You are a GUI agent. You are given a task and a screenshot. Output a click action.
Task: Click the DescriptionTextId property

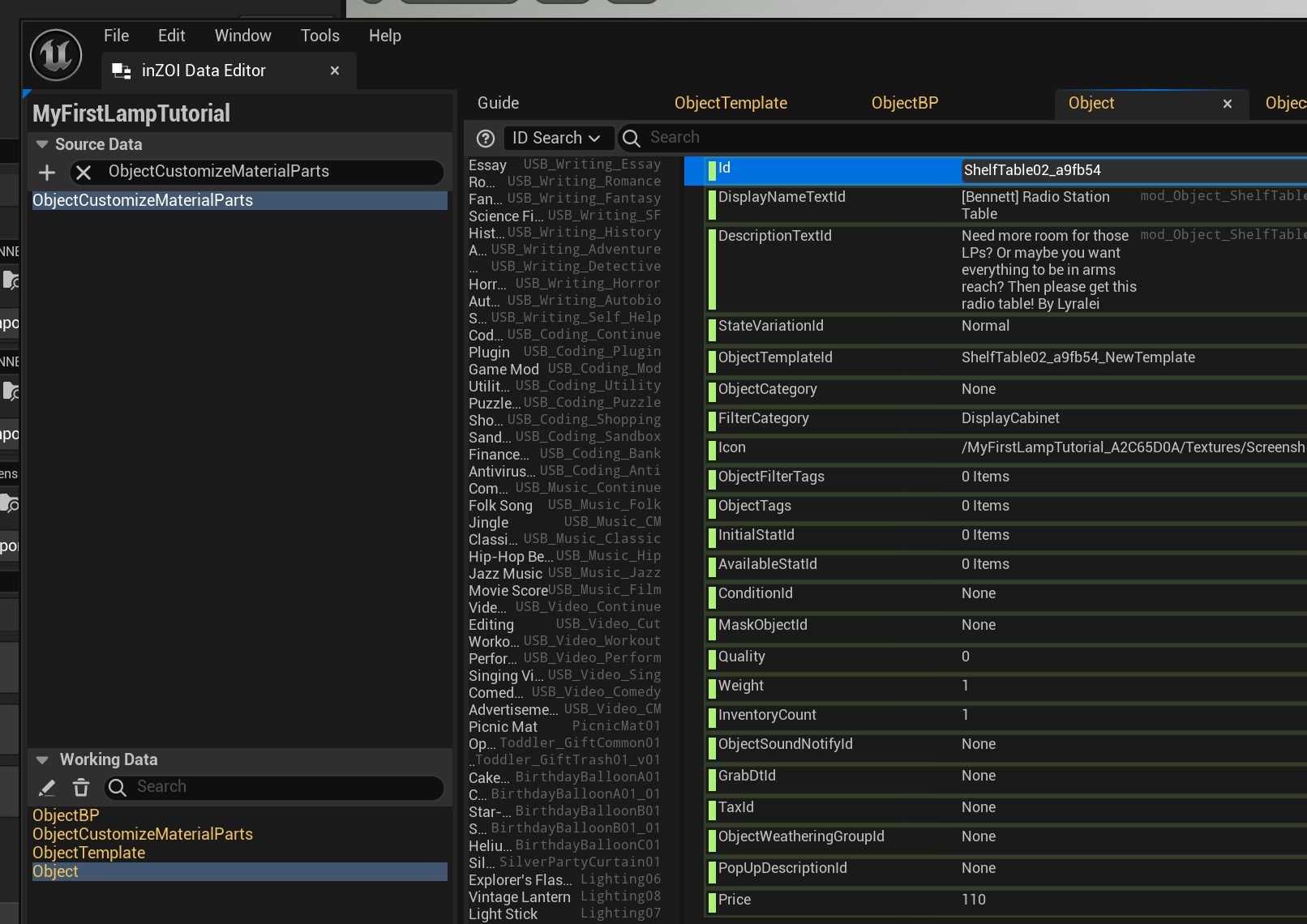(x=774, y=236)
